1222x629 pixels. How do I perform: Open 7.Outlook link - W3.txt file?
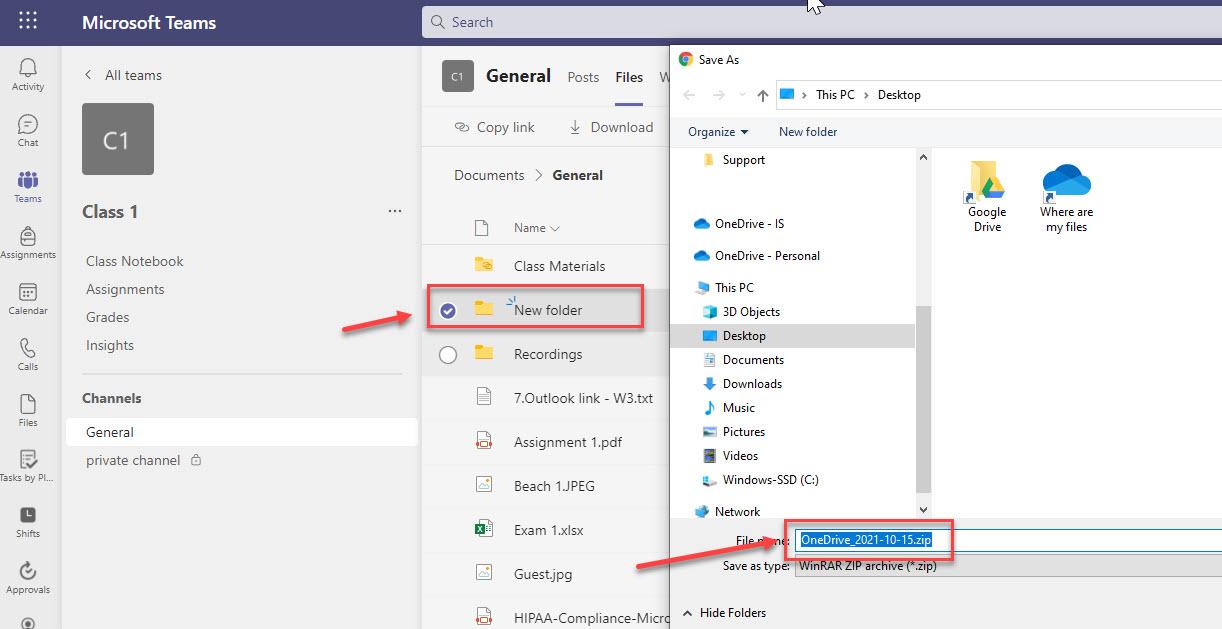(583, 398)
